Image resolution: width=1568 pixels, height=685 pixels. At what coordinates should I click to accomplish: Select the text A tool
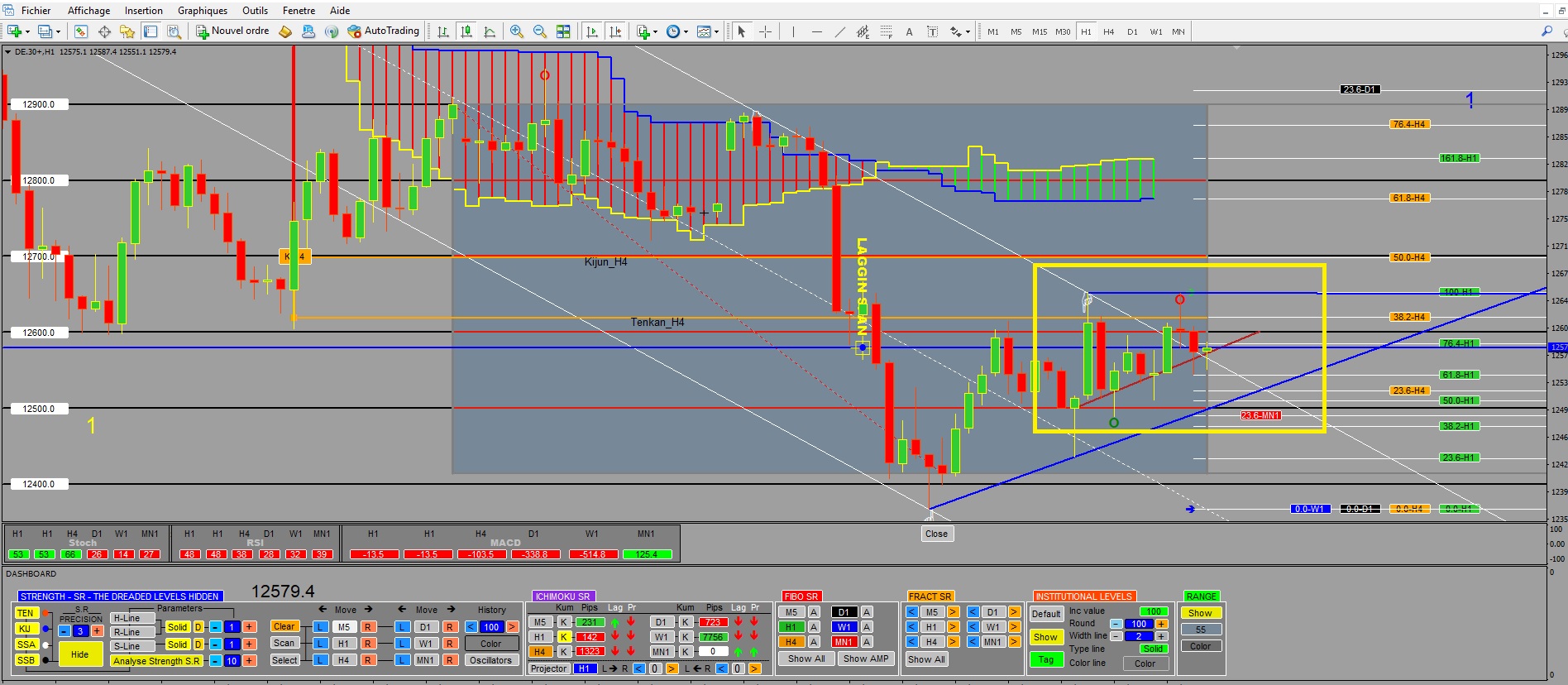pos(910,31)
